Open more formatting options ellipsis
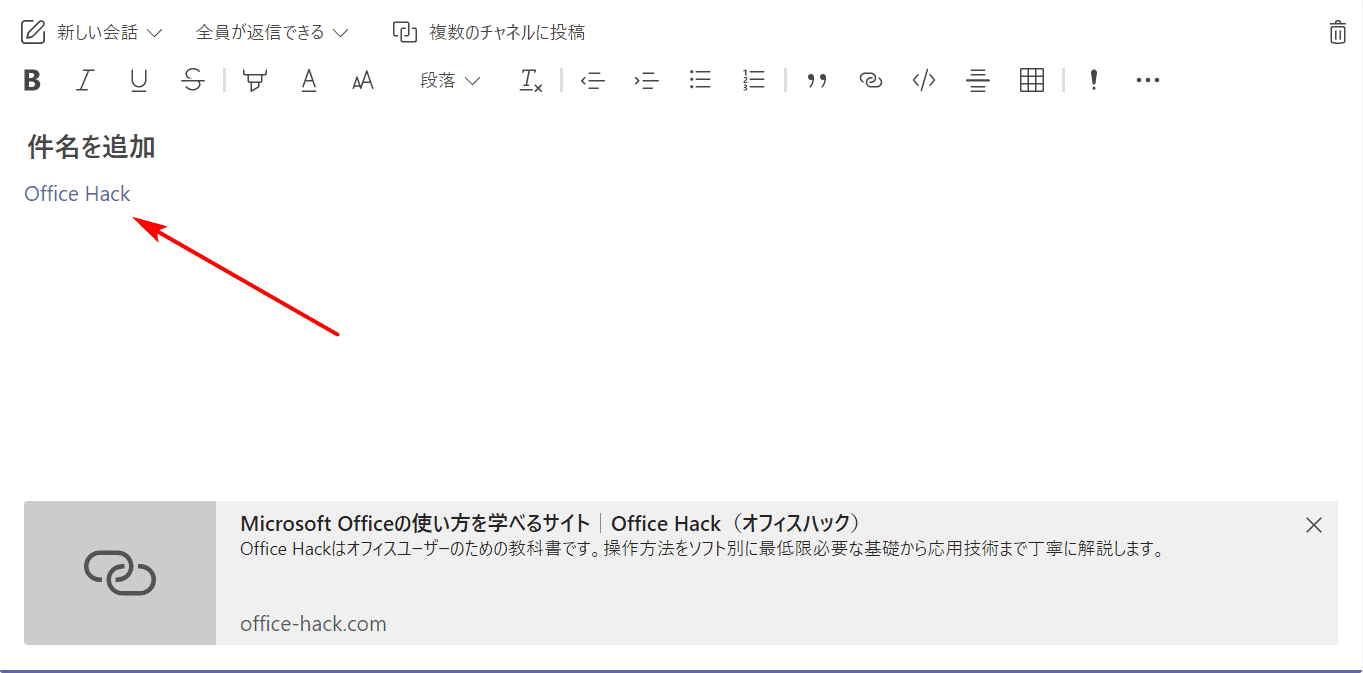1363x673 pixels. (x=1148, y=81)
